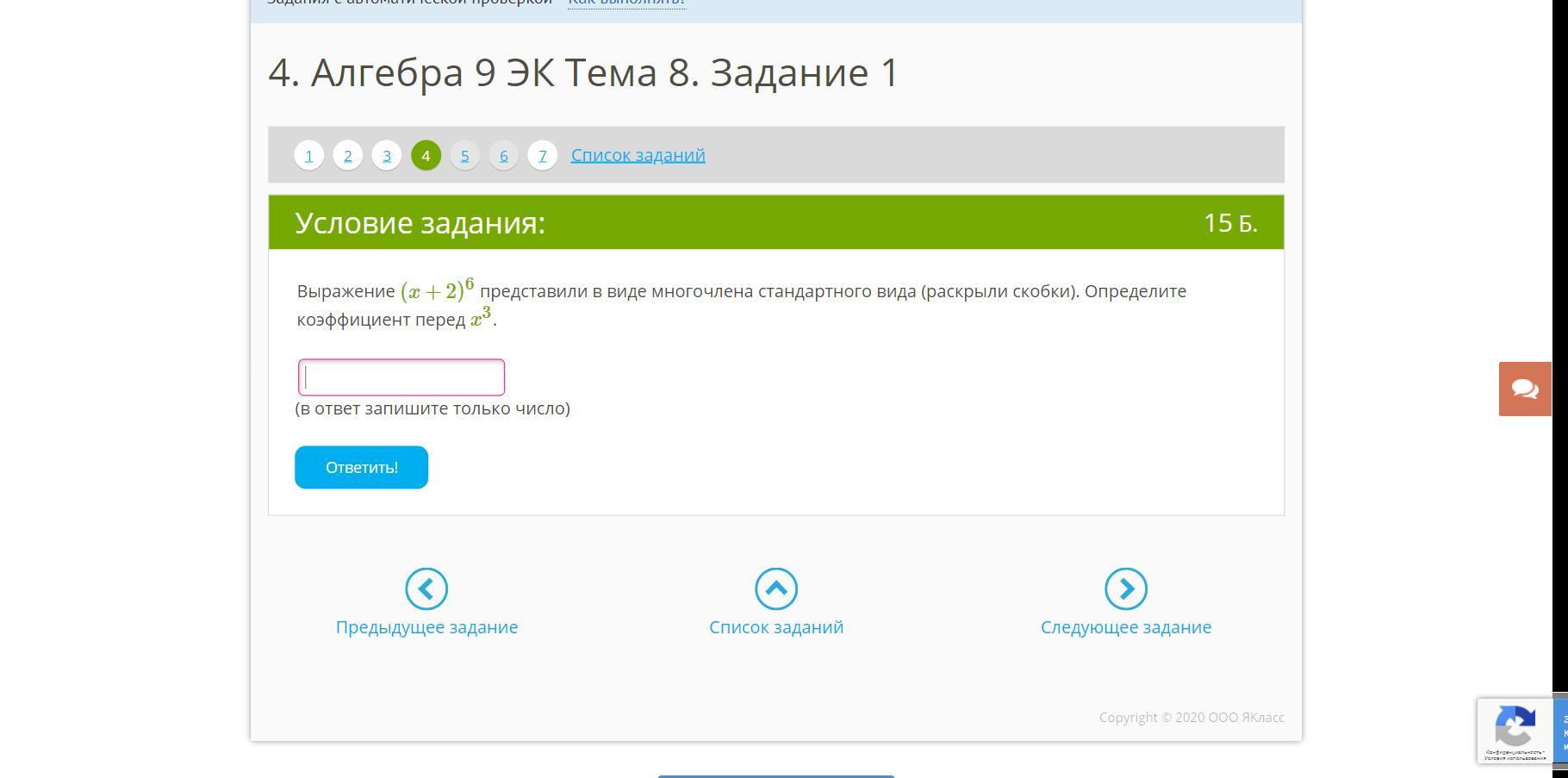
Task: Go to task number 1
Action: pyautogui.click(x=308, y=156)
